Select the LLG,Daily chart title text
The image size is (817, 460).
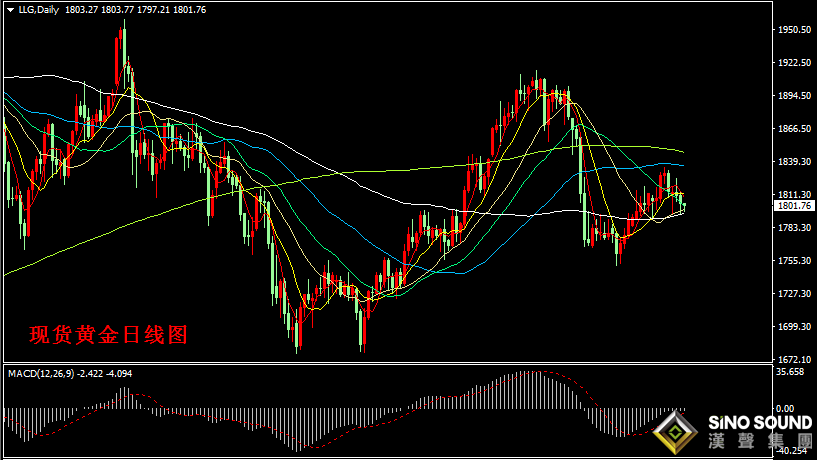tap(39, 10)
